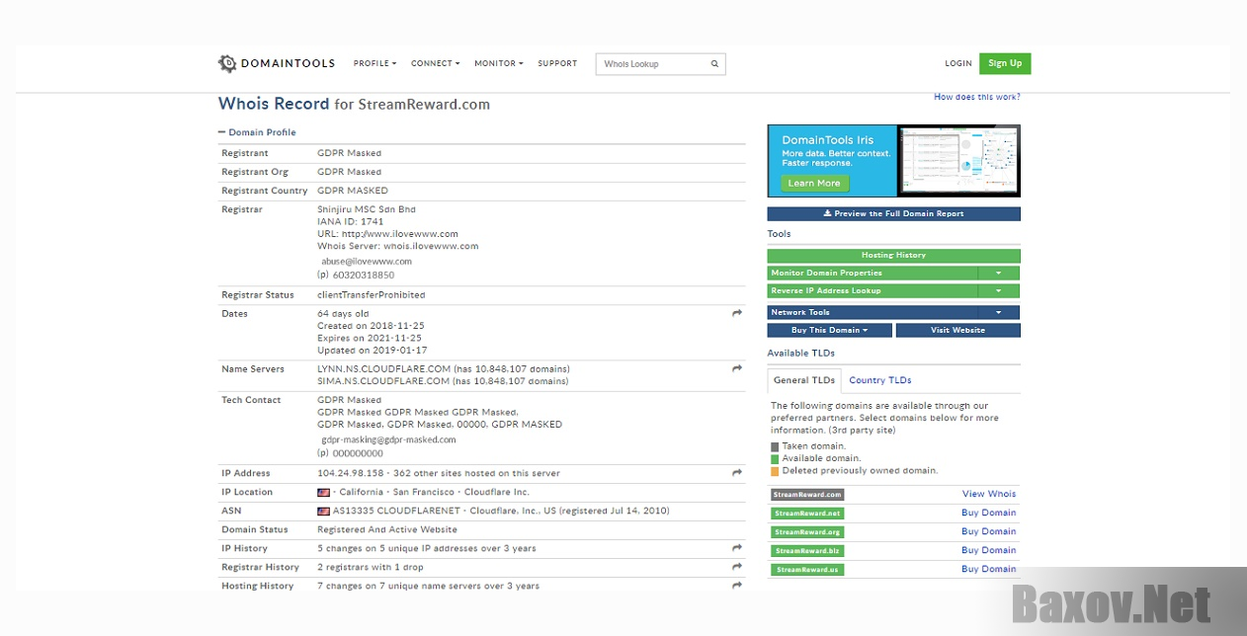This screenshot has width=1247, height=636.
Task: Click the 'Expires on 2021-11-25' date
Action: pyautogui.click(x=369, y=338)
